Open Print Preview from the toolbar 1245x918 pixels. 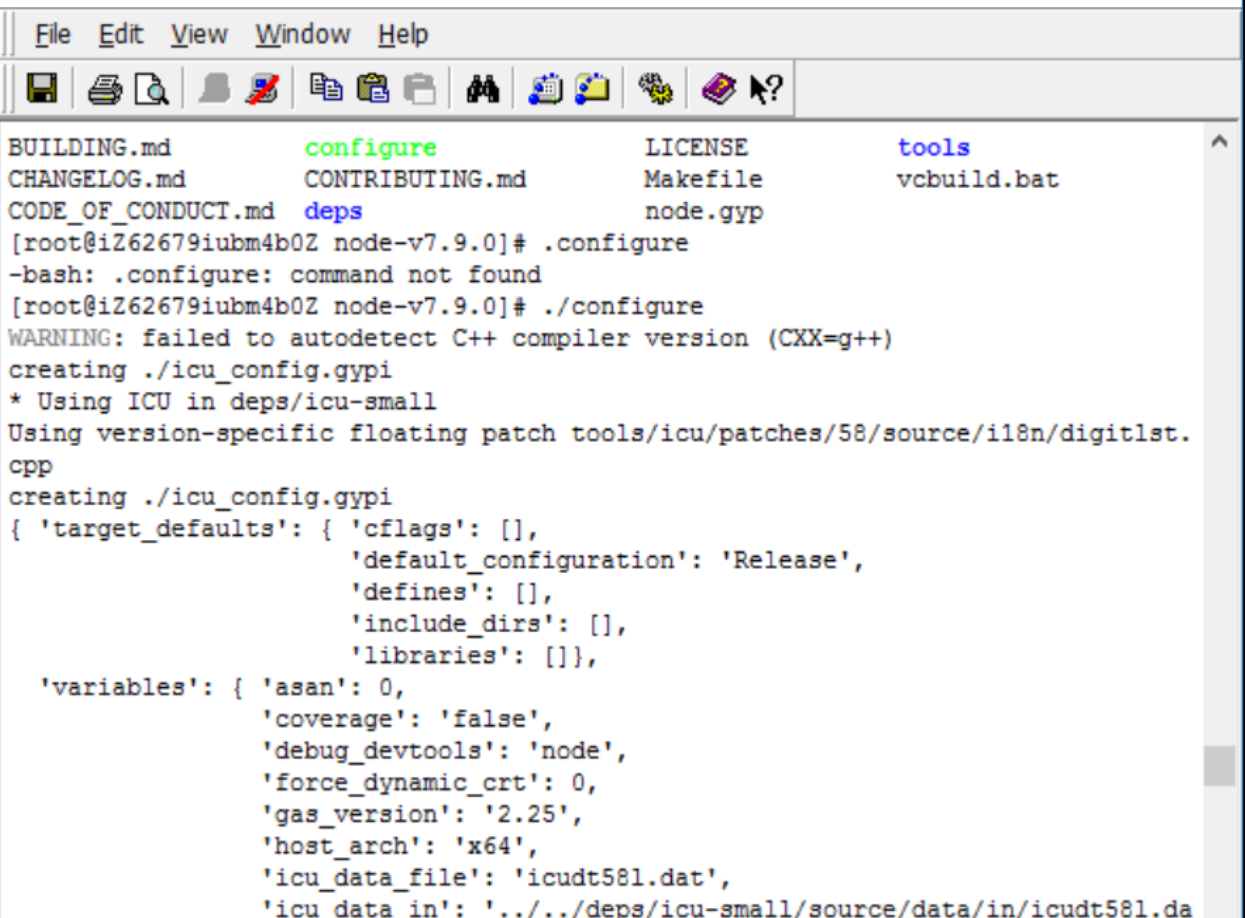point(150,90)
